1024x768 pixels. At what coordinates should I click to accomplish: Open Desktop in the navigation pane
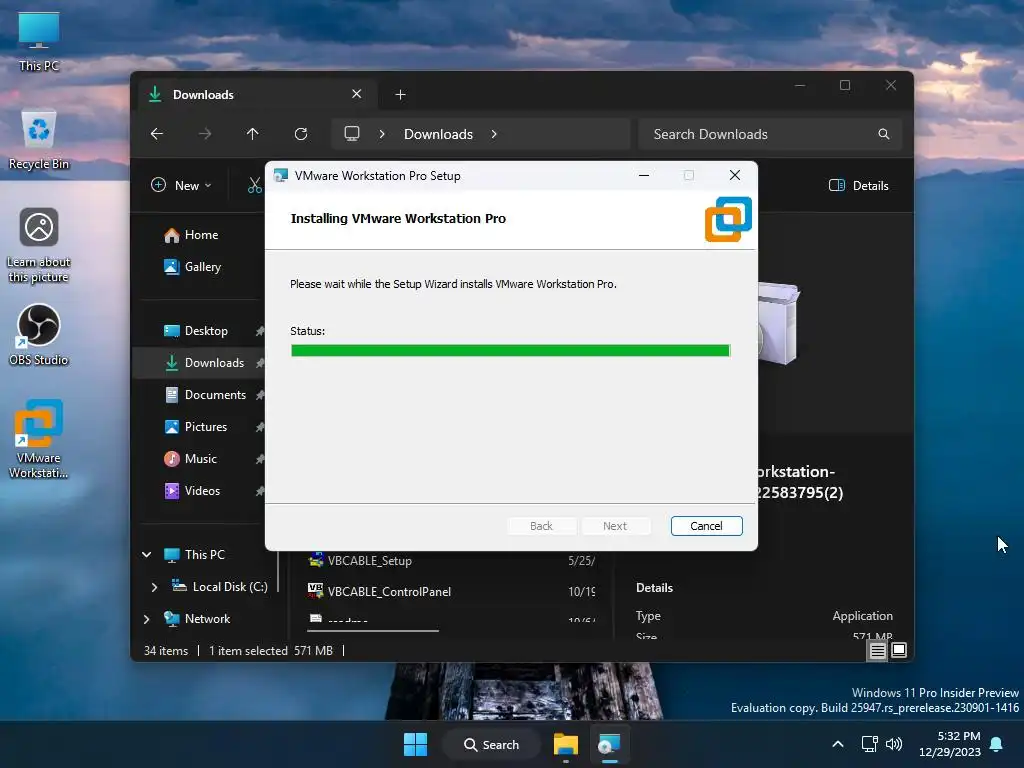206,330
